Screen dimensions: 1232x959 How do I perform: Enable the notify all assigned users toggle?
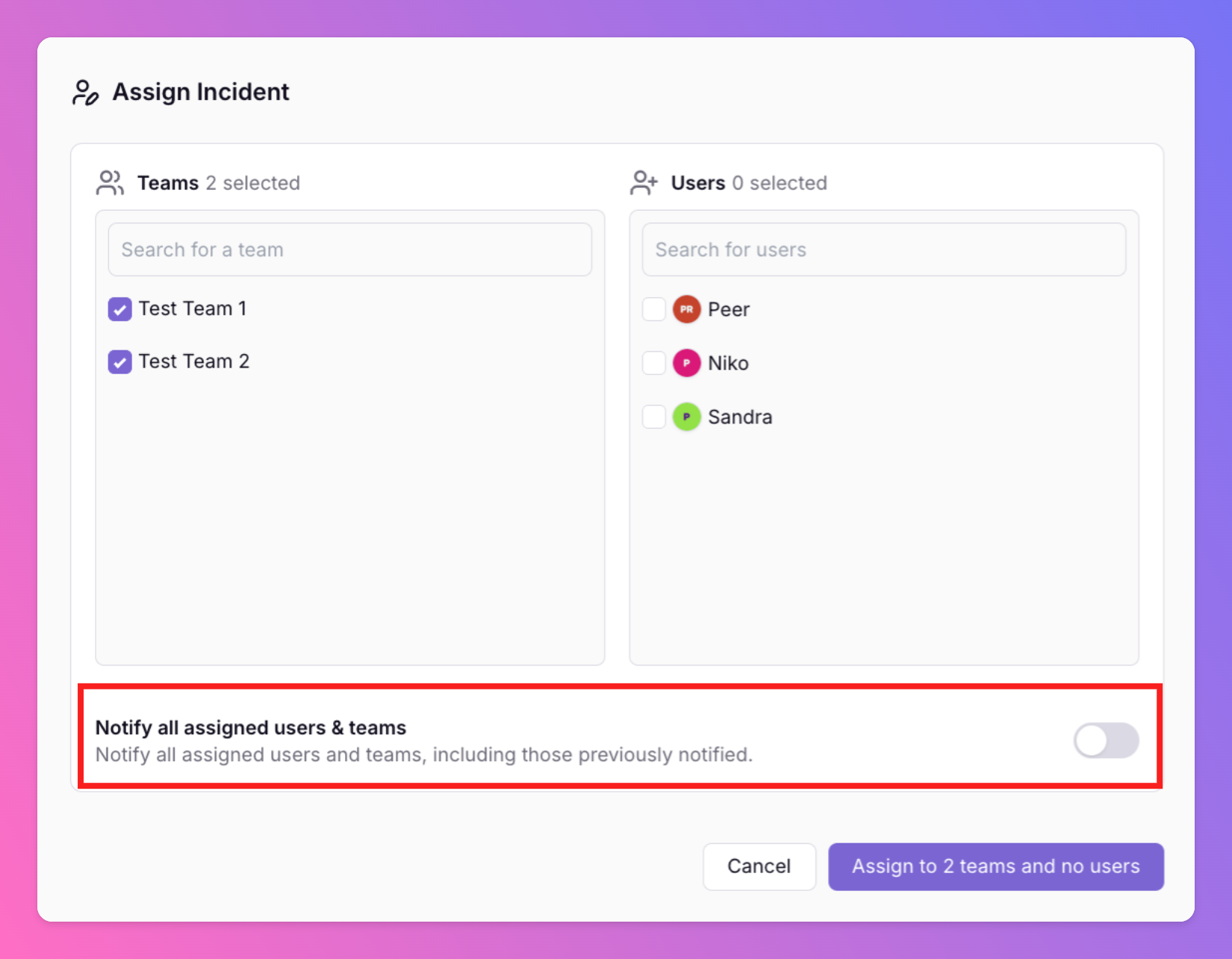coord(1106,741)
